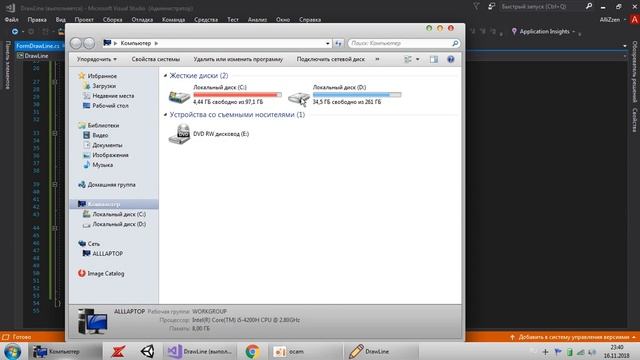This screenshot has height=360, width=640.
Task: Select Библиотеки in navigation pane
Action: [x=103, y=125]
